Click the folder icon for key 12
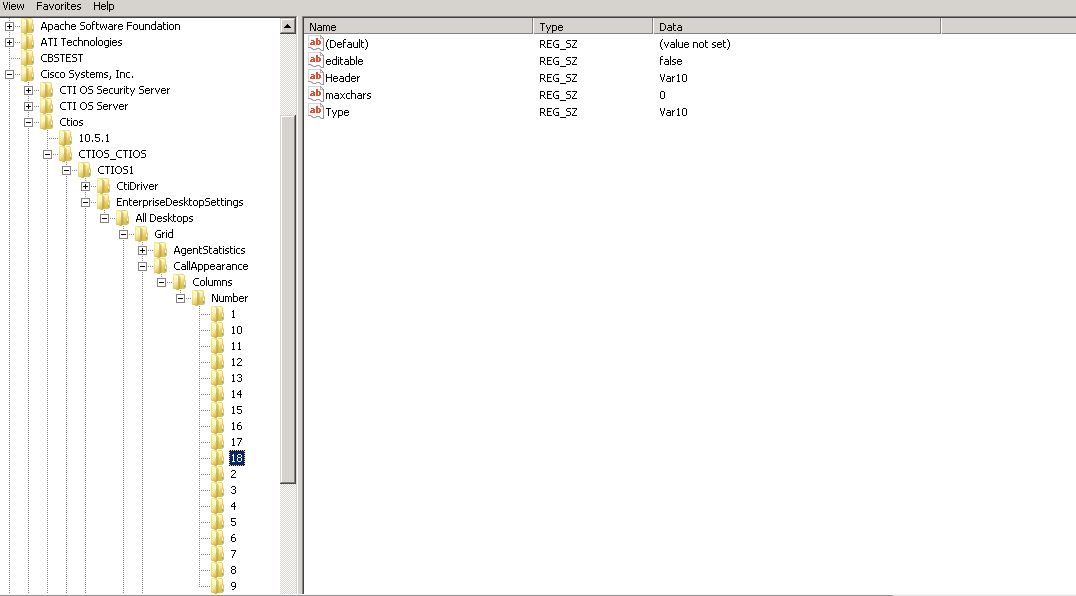The image size is (1076, 596). [x=218, y=362]
